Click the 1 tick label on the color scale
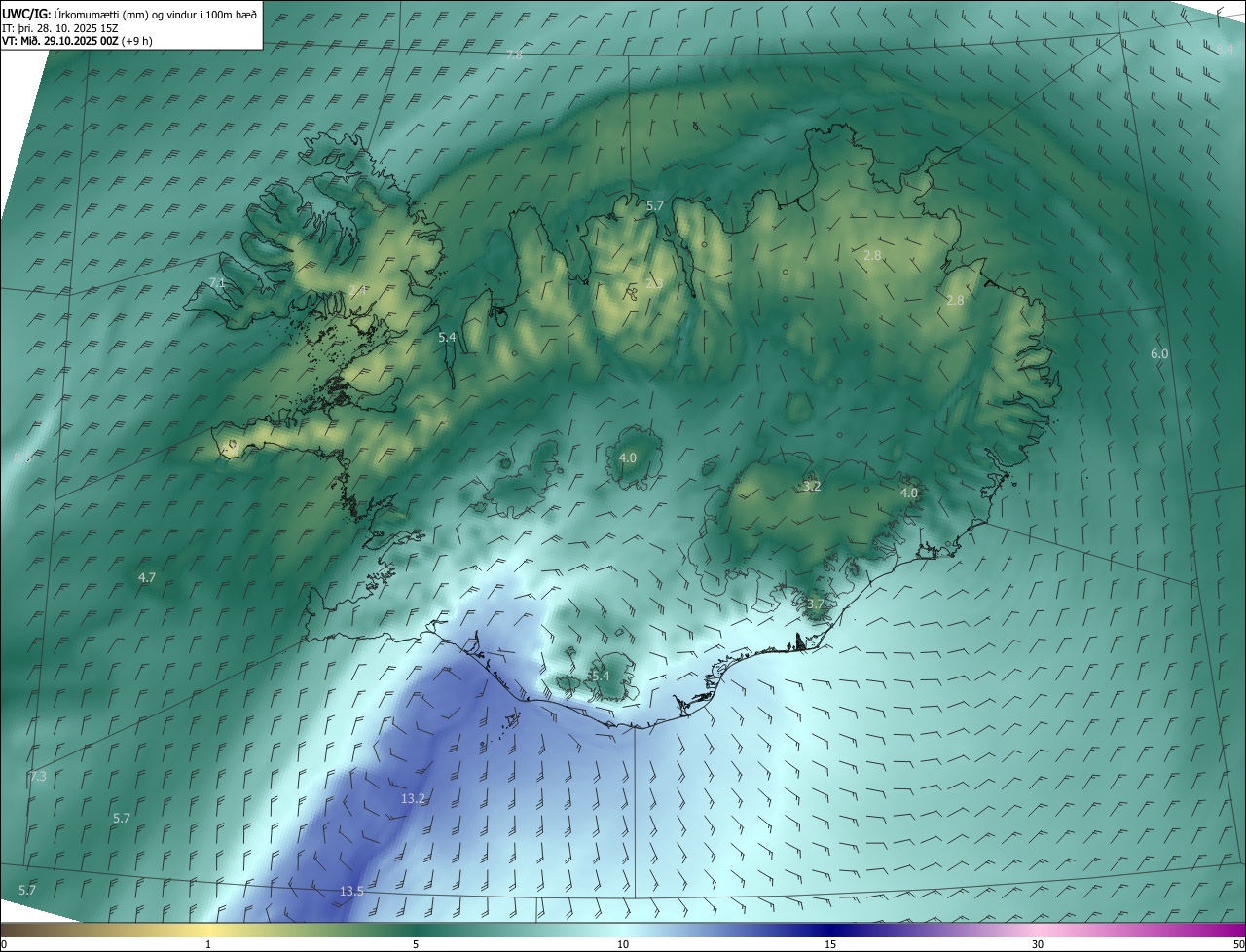This screenshot has width=1246, height=952. click(x=208, y=944)
